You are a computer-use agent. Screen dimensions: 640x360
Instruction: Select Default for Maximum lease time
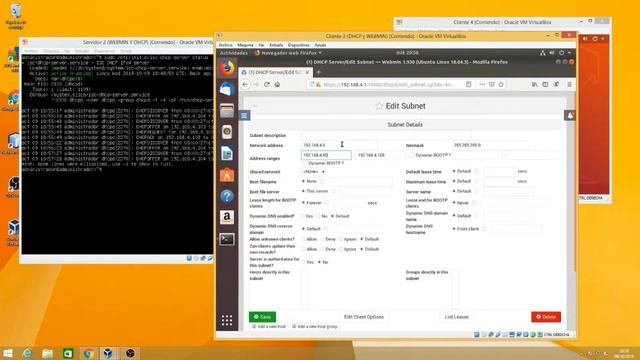click(x=454, y=181)
